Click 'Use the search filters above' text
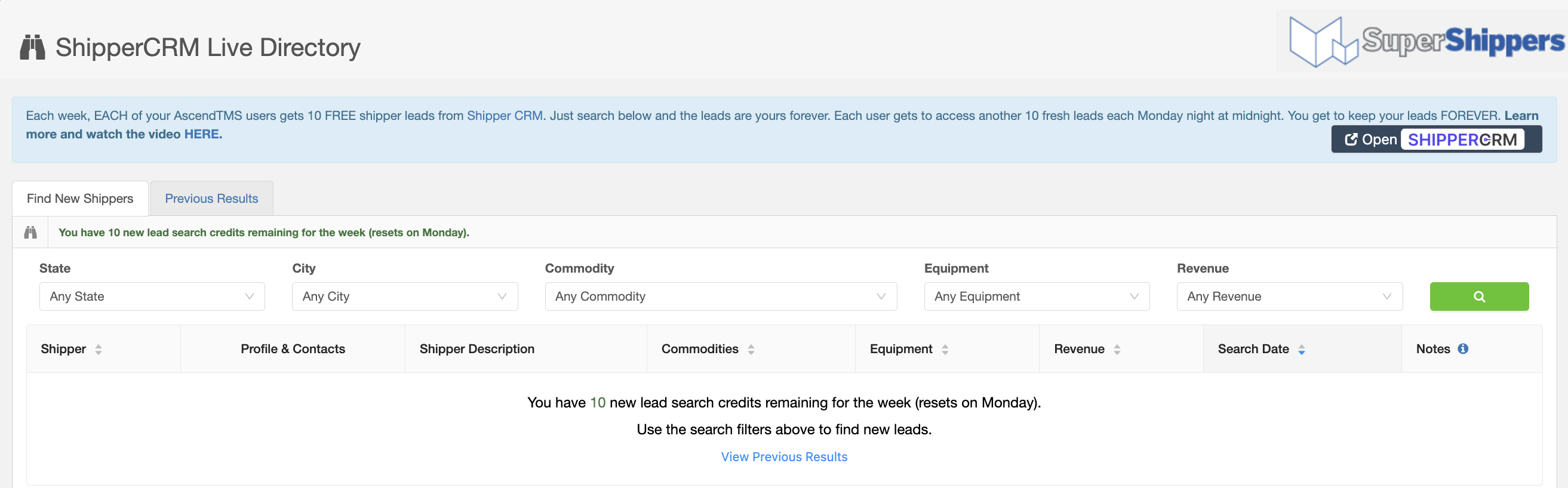Screen dimensions: 1568x488 pos(784,430)
